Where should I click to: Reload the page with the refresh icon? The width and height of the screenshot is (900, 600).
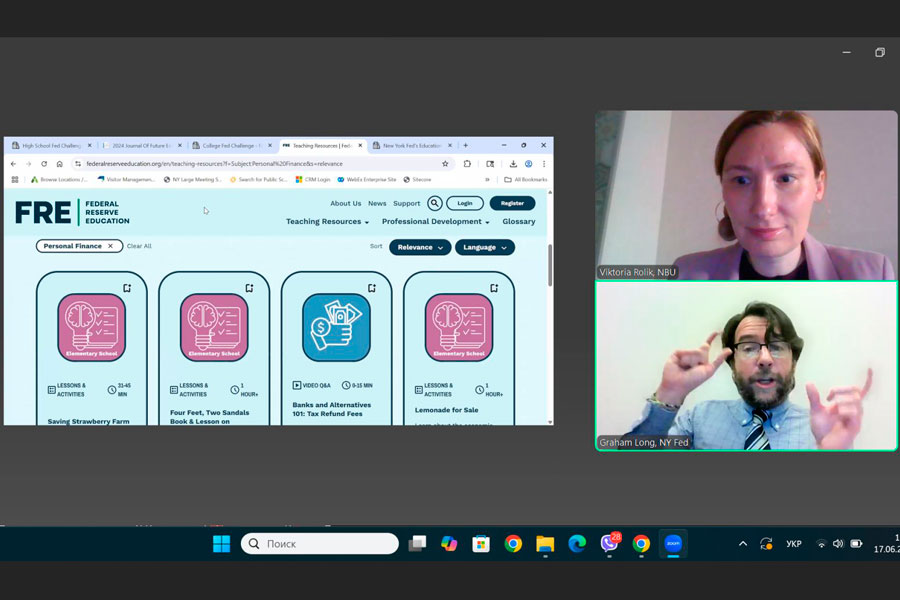(44, 164)
